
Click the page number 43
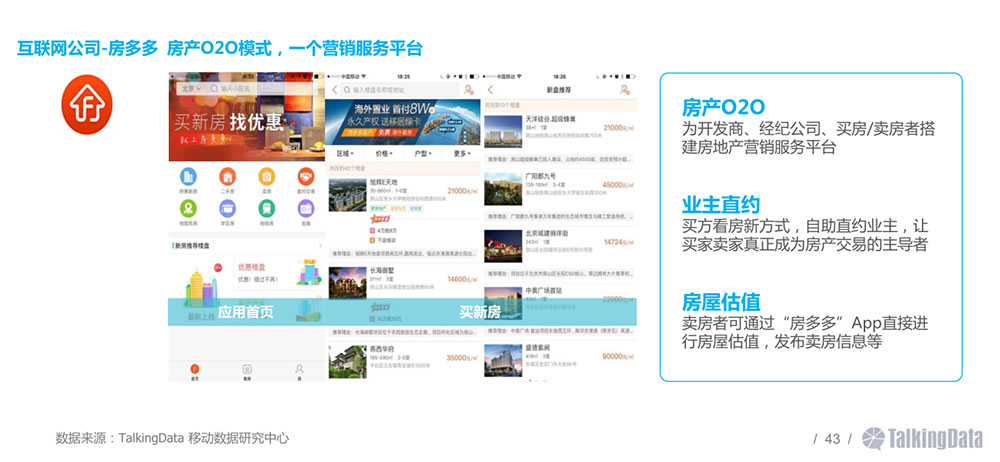point(832,439)
